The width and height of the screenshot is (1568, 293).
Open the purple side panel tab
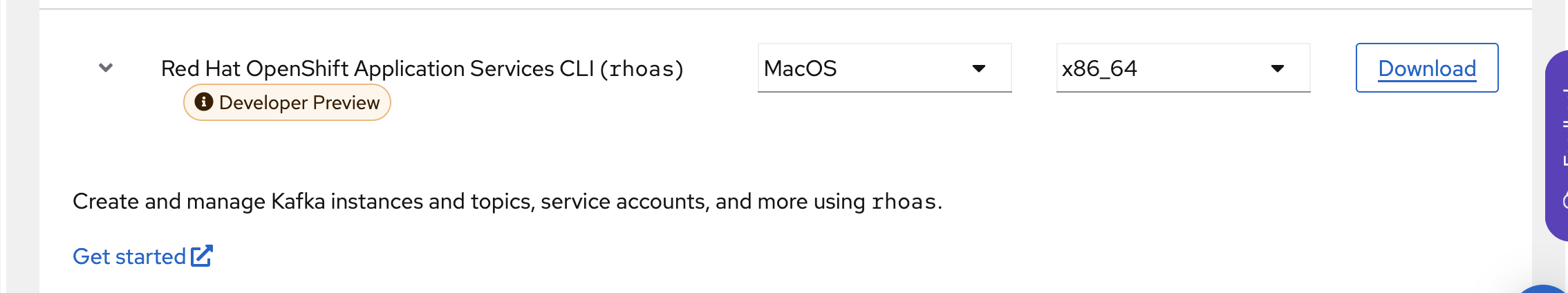pos(1558,145)
